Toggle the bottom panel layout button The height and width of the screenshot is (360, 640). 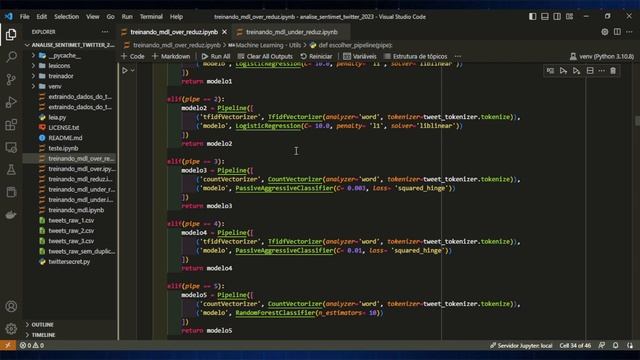(x=545, y=16)
